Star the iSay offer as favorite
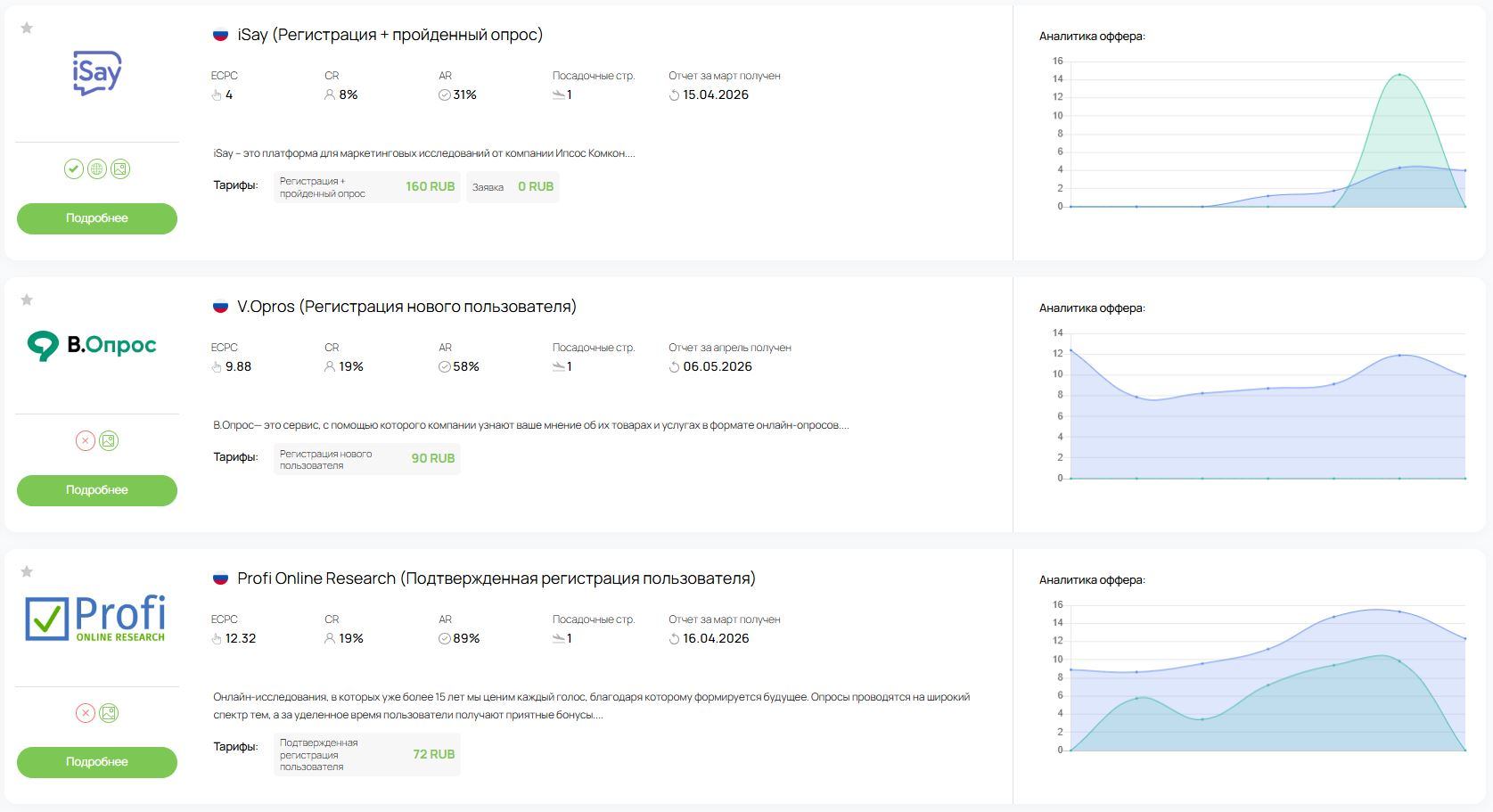Viewport: 1493px width, 812px height. (27, 29)
